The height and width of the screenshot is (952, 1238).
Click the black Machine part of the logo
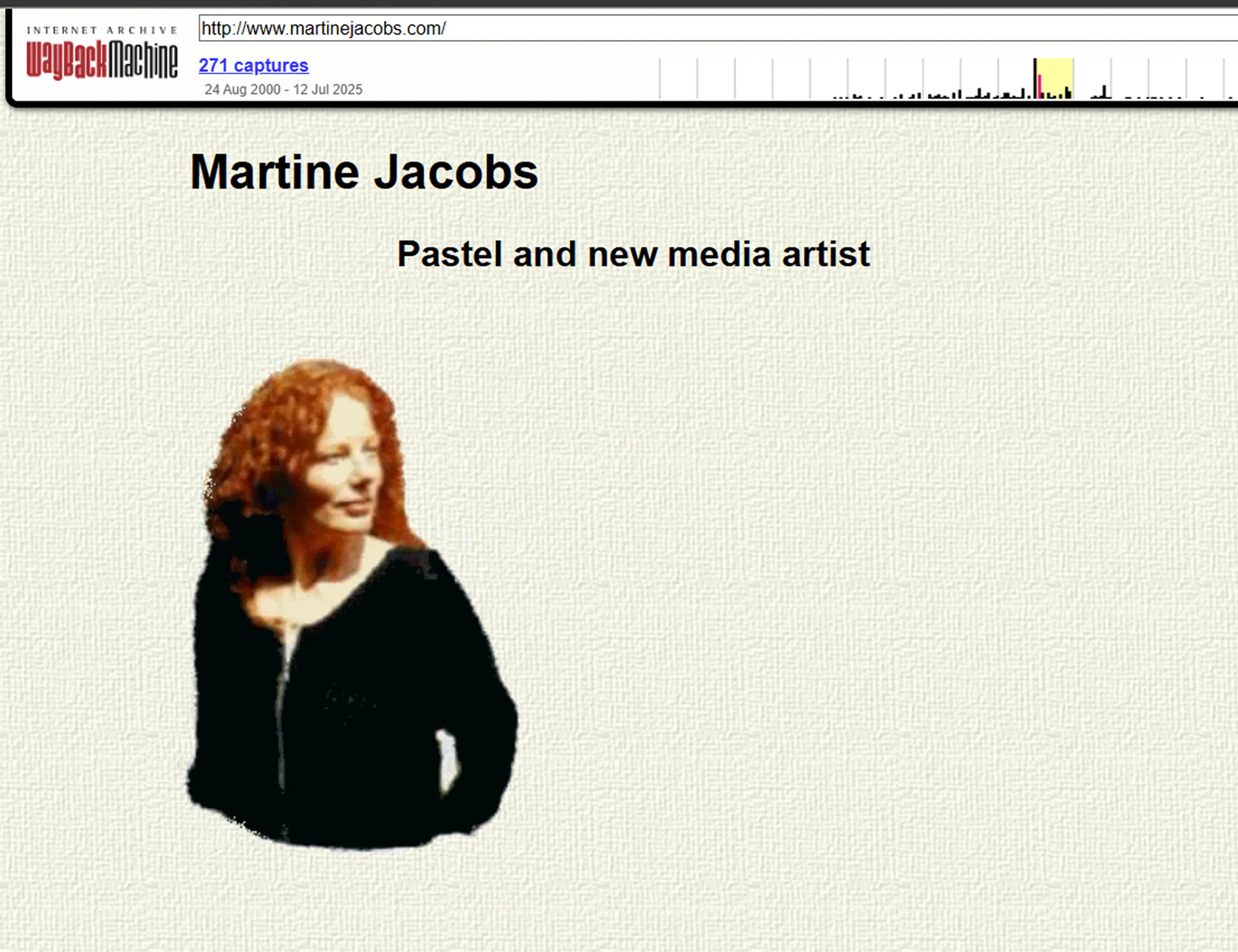point(143,59)
